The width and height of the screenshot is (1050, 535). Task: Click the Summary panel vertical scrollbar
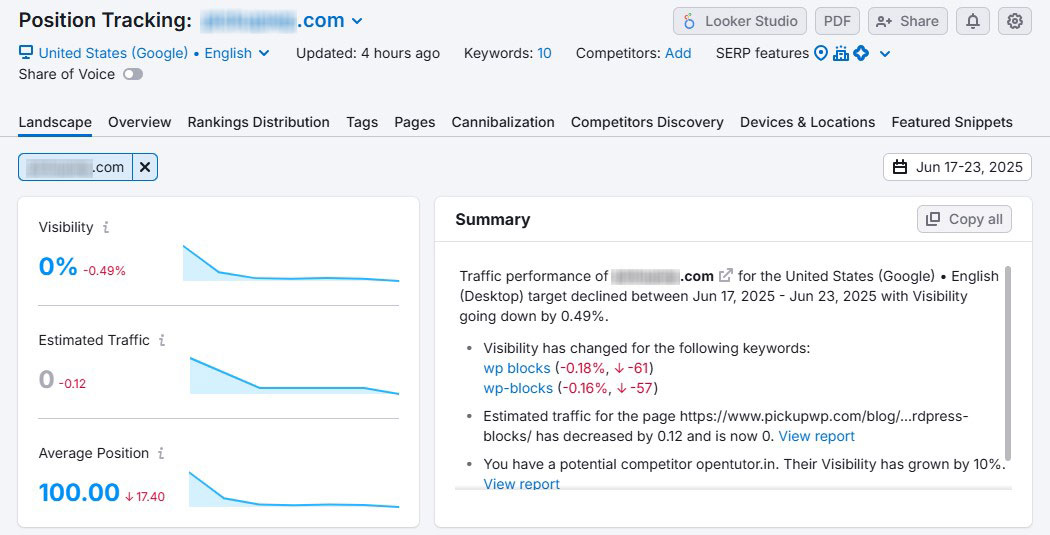(x=1007, y=360)
